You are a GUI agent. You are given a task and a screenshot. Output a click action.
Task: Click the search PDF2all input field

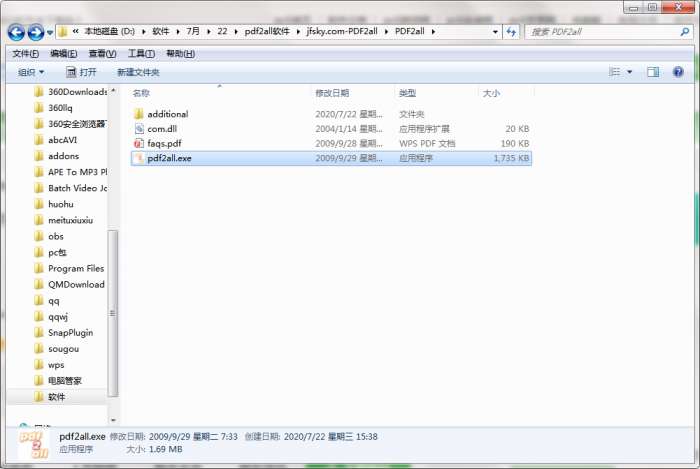point(603,32)
